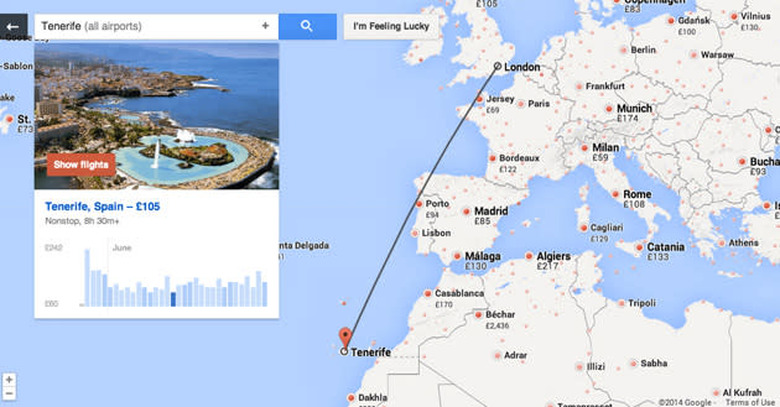
Task: Choose the Rome £108 destination marker
Action: [616, 195]
